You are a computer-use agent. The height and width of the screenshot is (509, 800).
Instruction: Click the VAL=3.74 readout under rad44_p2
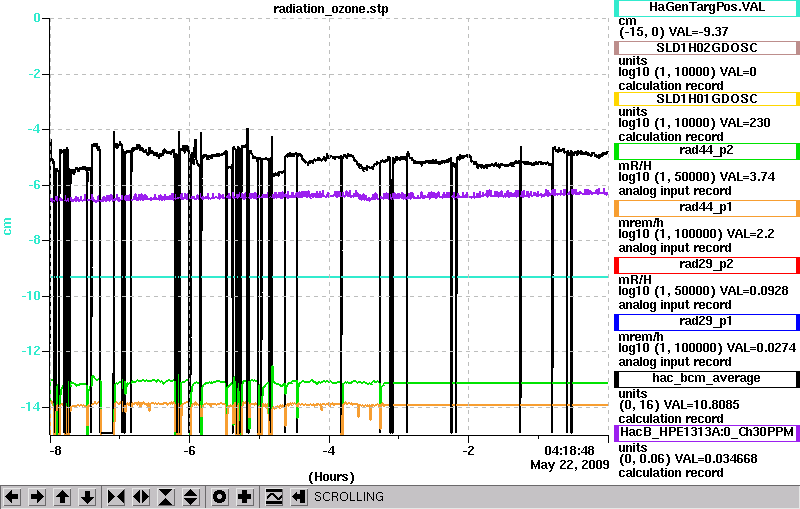click(x=749, y=177)
